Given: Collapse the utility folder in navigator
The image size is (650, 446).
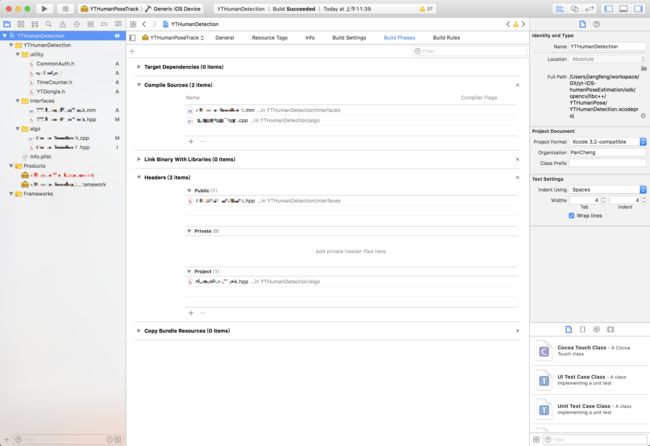Looking at the screenshot, I should pyautogui.click(x=17, y=54).
